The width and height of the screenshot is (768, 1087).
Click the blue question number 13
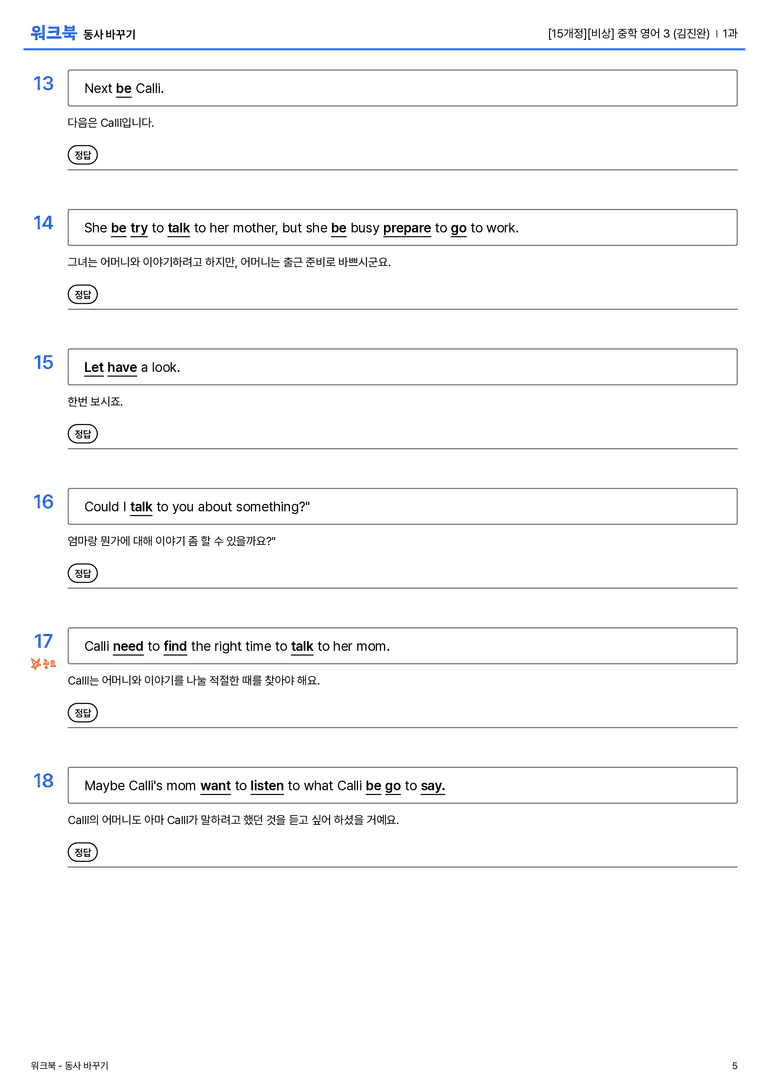pyautogui.click(x=43, y=84)
